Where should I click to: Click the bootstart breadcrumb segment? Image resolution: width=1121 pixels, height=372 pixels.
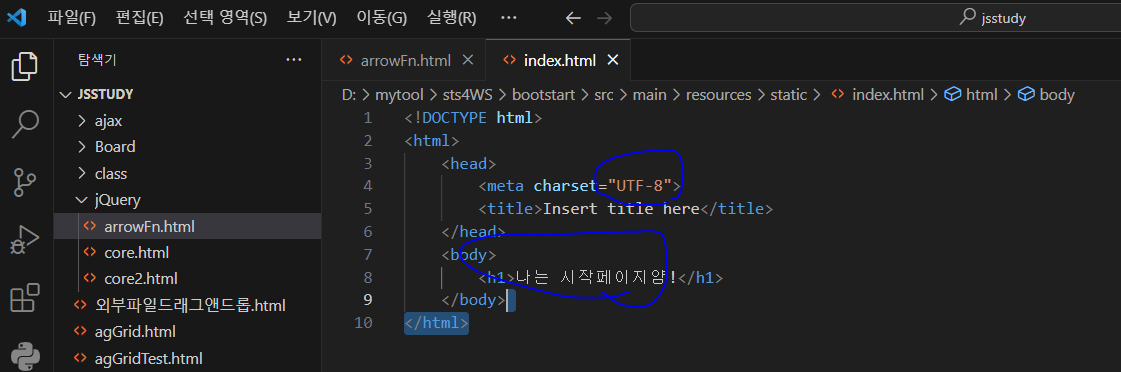click(x=542, y=94)
